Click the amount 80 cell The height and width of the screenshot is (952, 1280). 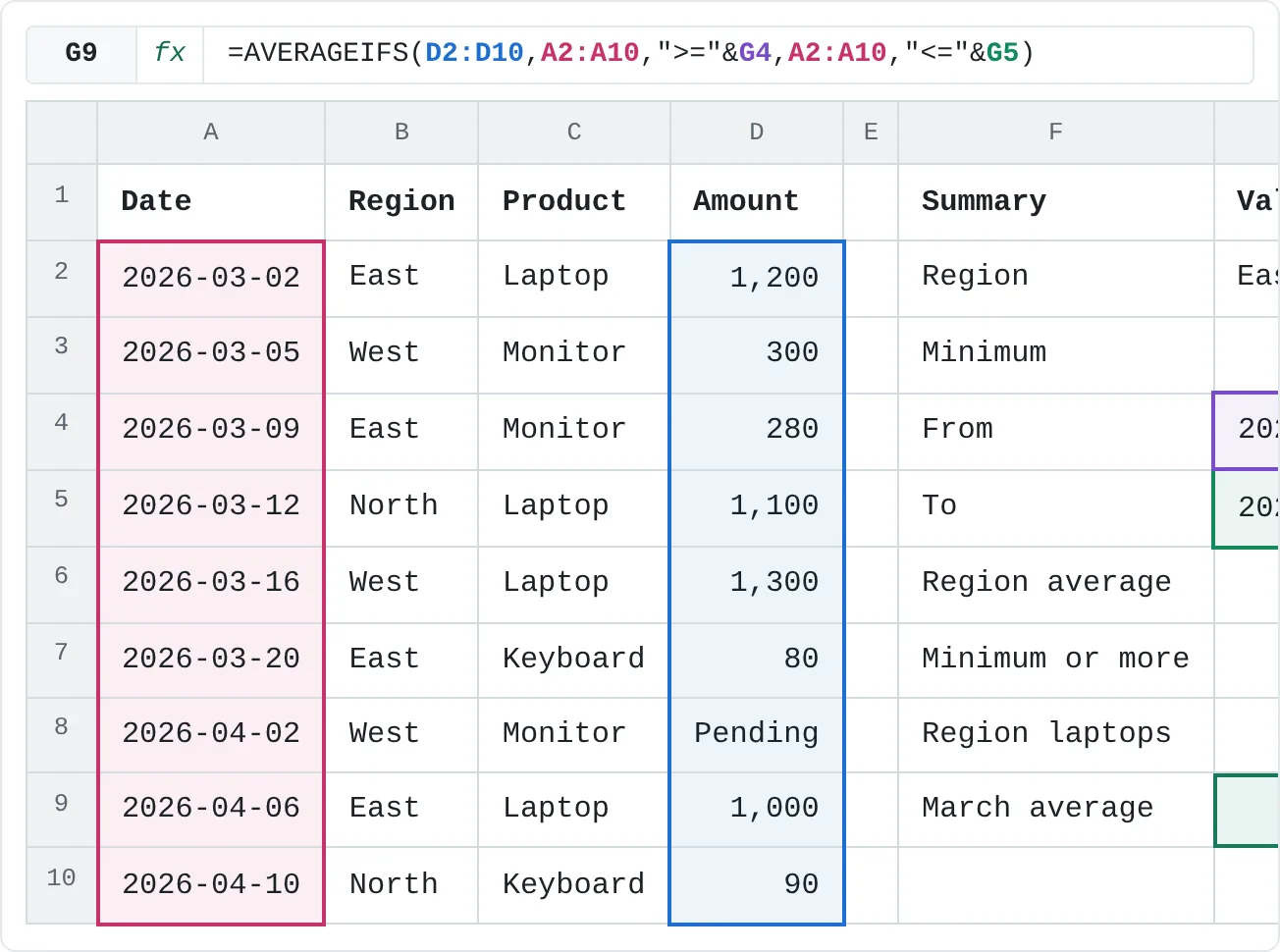pyautogui.click(x=757, y=661)
